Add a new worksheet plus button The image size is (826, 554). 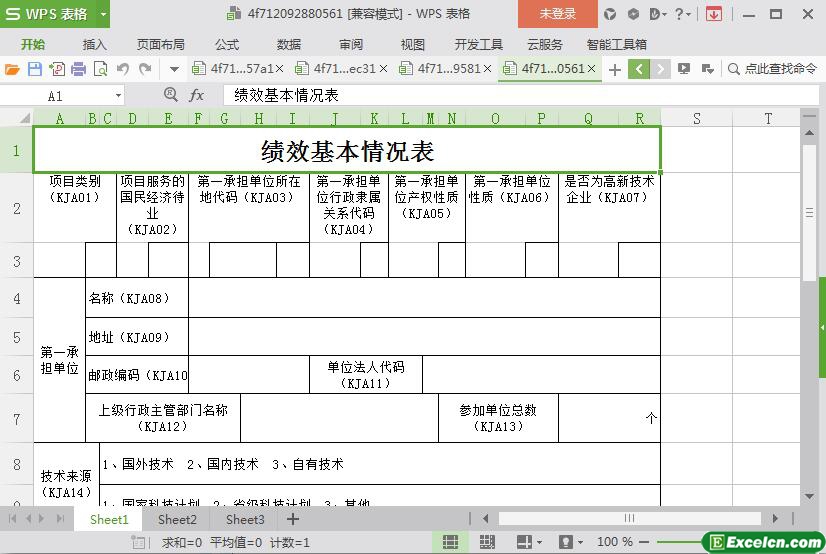point(292,519)
